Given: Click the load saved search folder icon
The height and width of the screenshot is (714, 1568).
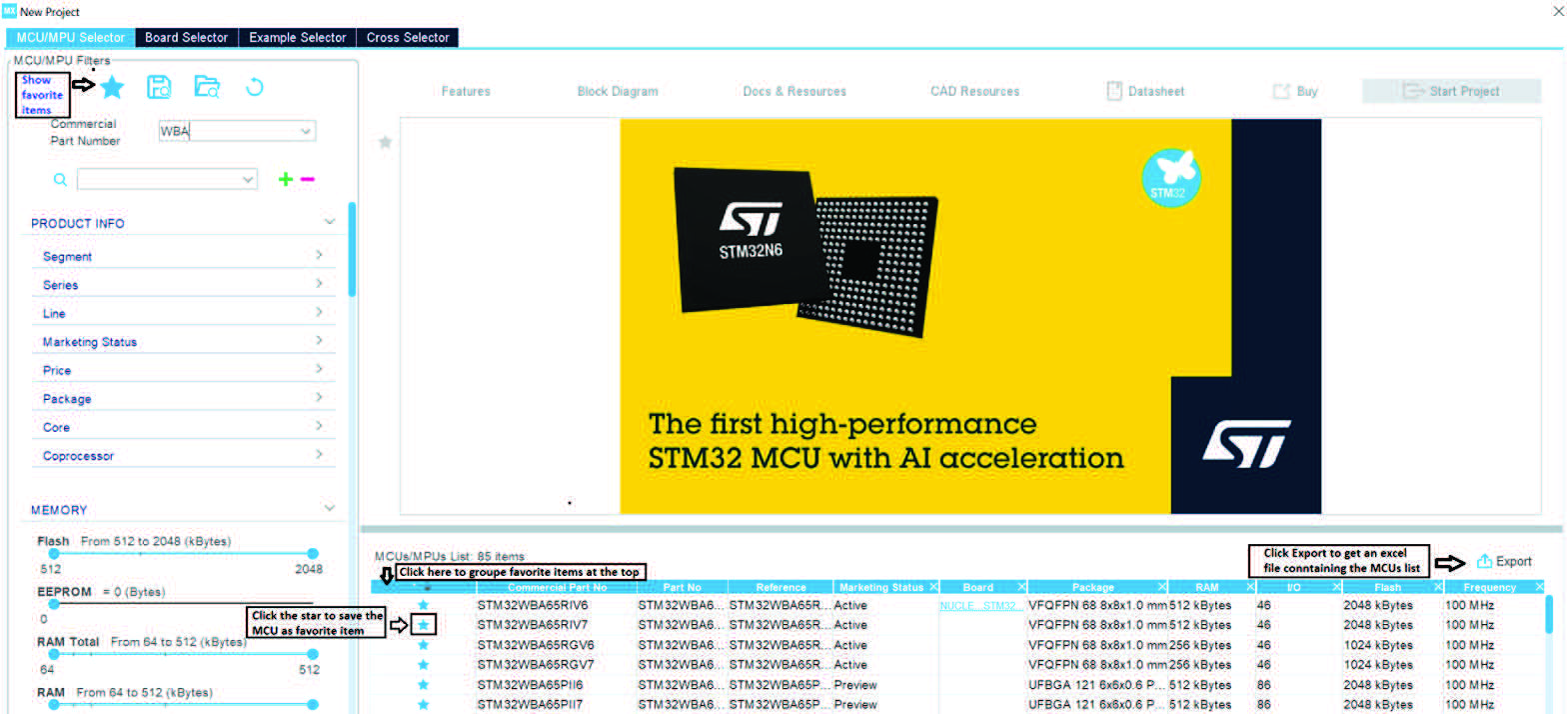Looking at the screenshot, I should pyautogui.click(x=207, y=87).
